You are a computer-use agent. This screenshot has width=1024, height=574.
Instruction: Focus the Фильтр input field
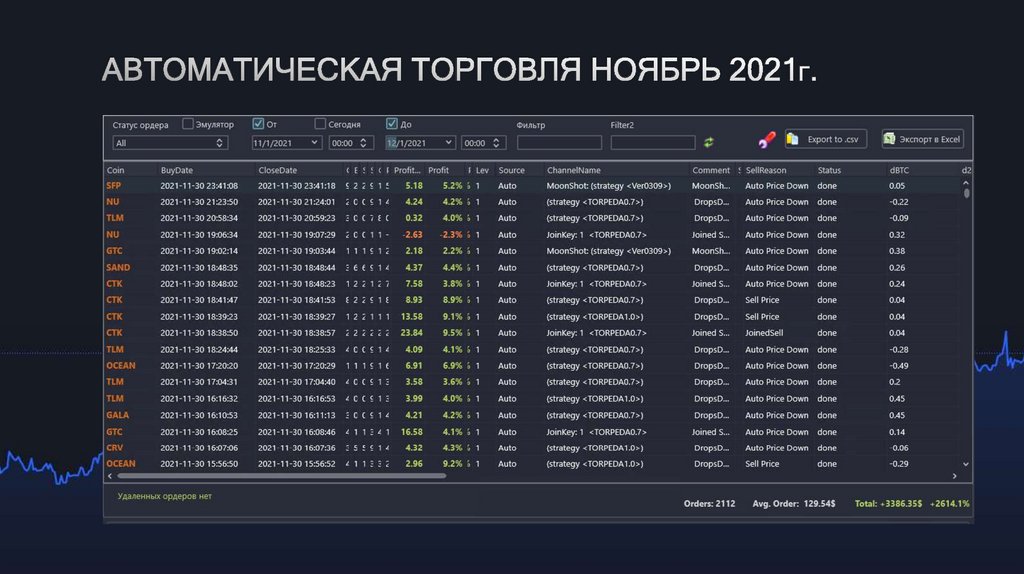pos(559,142)
